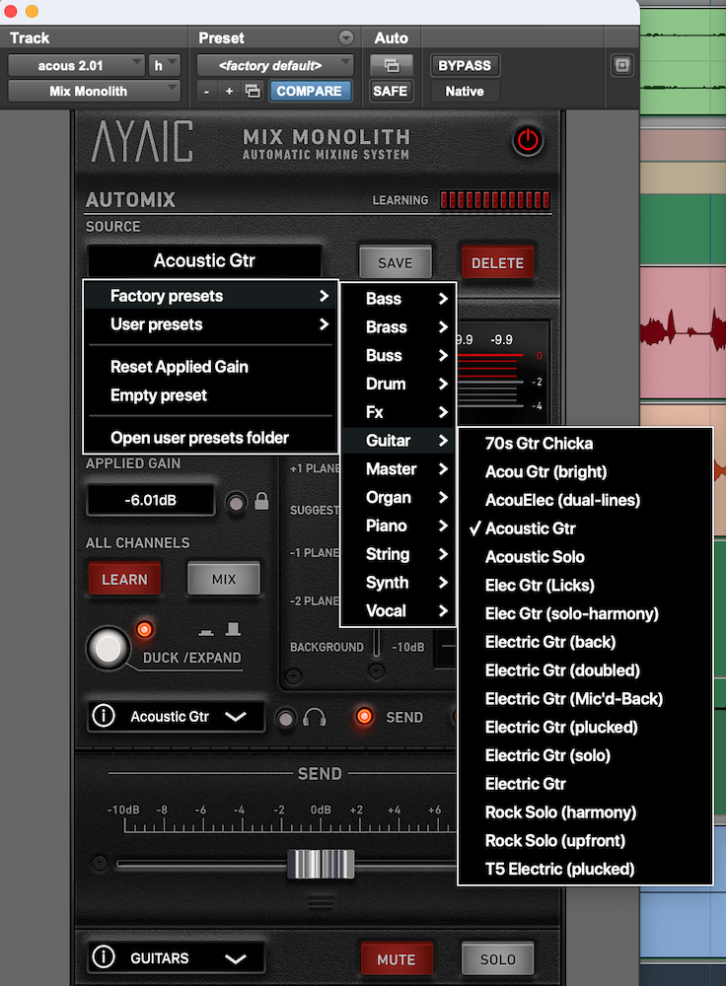Image resolution: width=726 pixels, height=986 pixels.
Task: Click the MIX button under All Channels
Action: click(x=224, y=579)
